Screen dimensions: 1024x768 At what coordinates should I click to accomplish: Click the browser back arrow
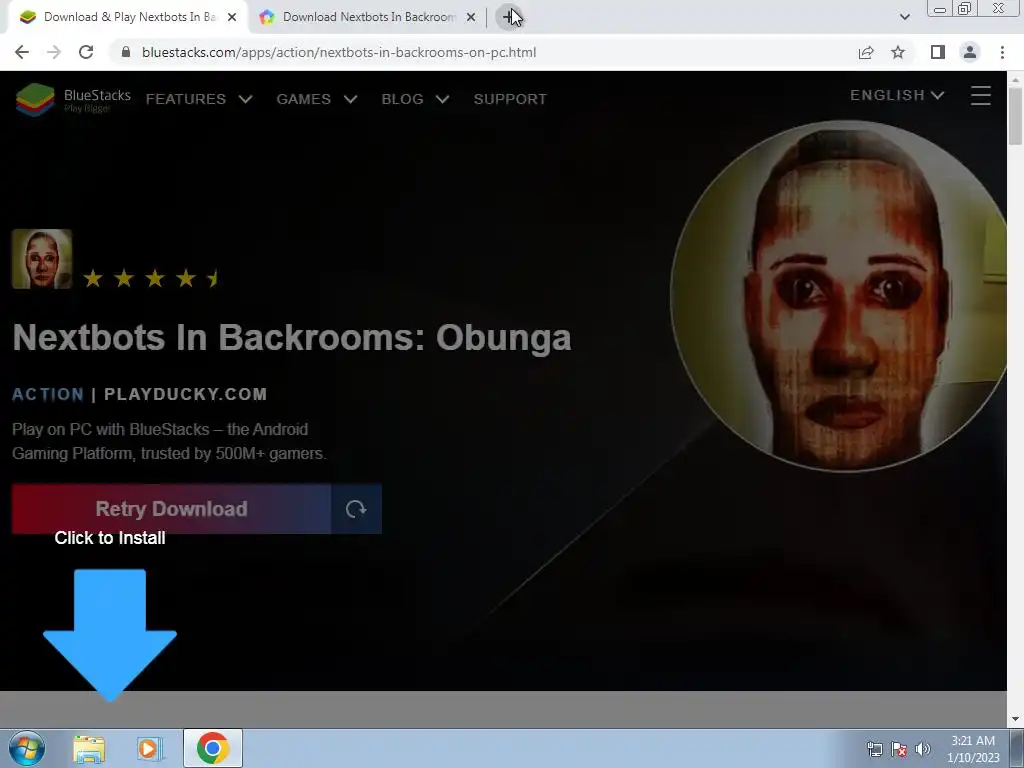pyautogui.click(x=22, y=52)
